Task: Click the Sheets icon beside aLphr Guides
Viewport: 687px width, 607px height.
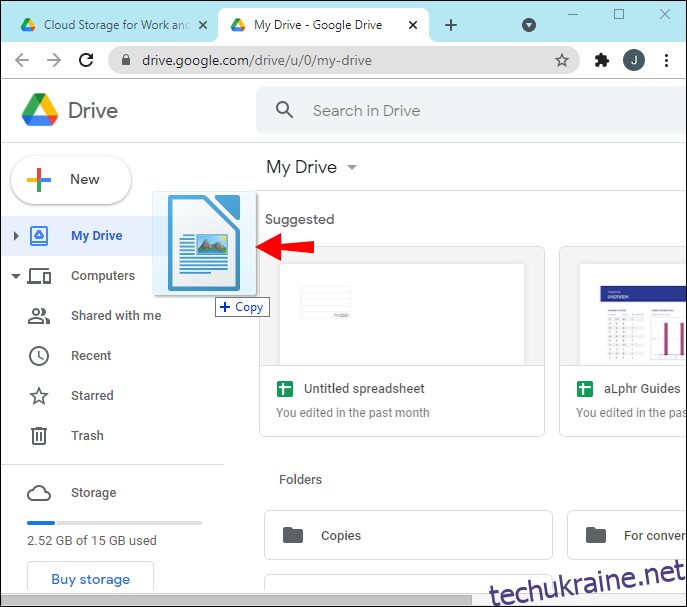Action: [585, 389]
